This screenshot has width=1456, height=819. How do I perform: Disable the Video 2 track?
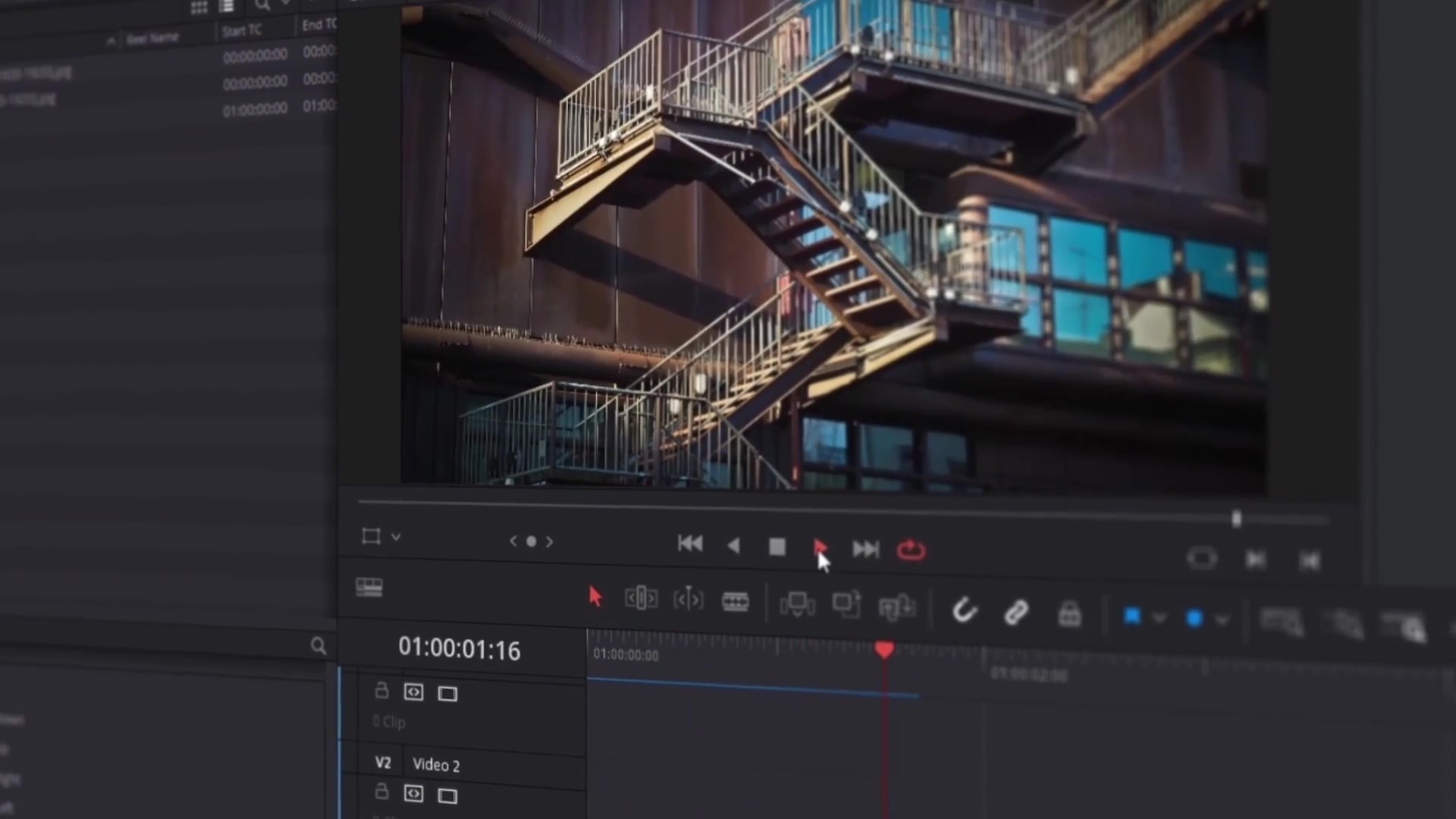(x=447, y=795)
